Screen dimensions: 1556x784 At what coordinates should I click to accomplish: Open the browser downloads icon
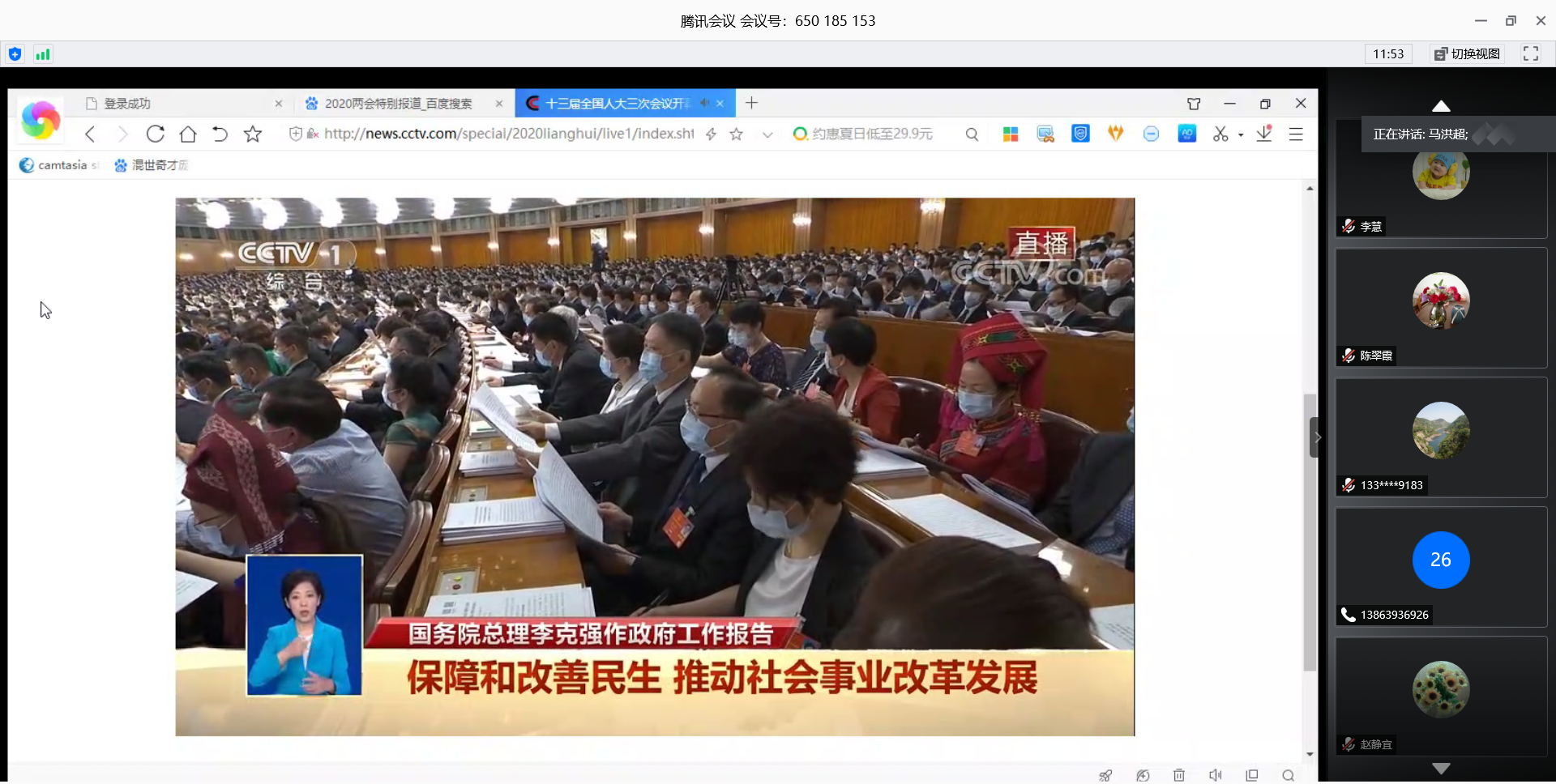tap(1264, 134)
